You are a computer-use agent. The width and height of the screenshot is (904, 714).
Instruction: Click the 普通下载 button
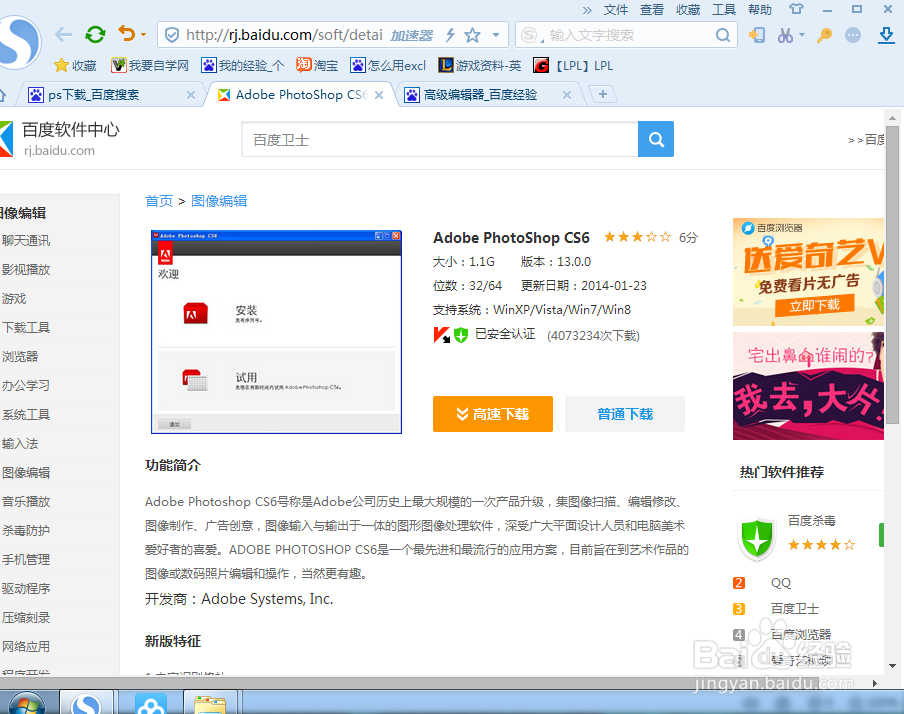tap(624, 414)
